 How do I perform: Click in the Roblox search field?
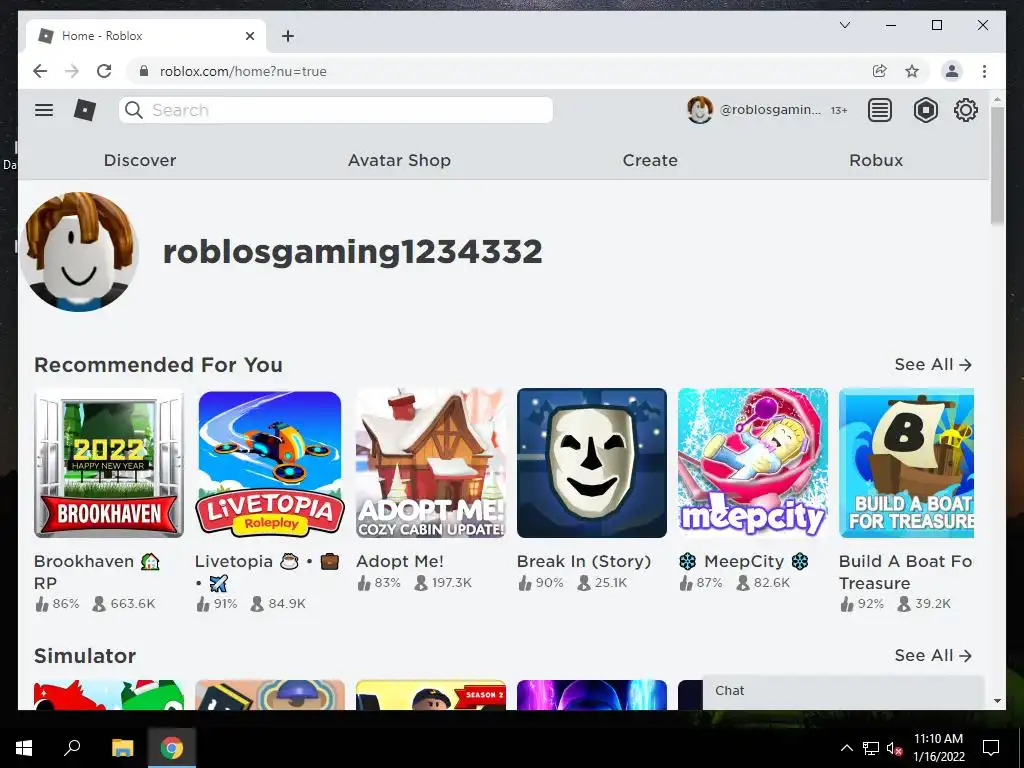(x=336, y=110)
